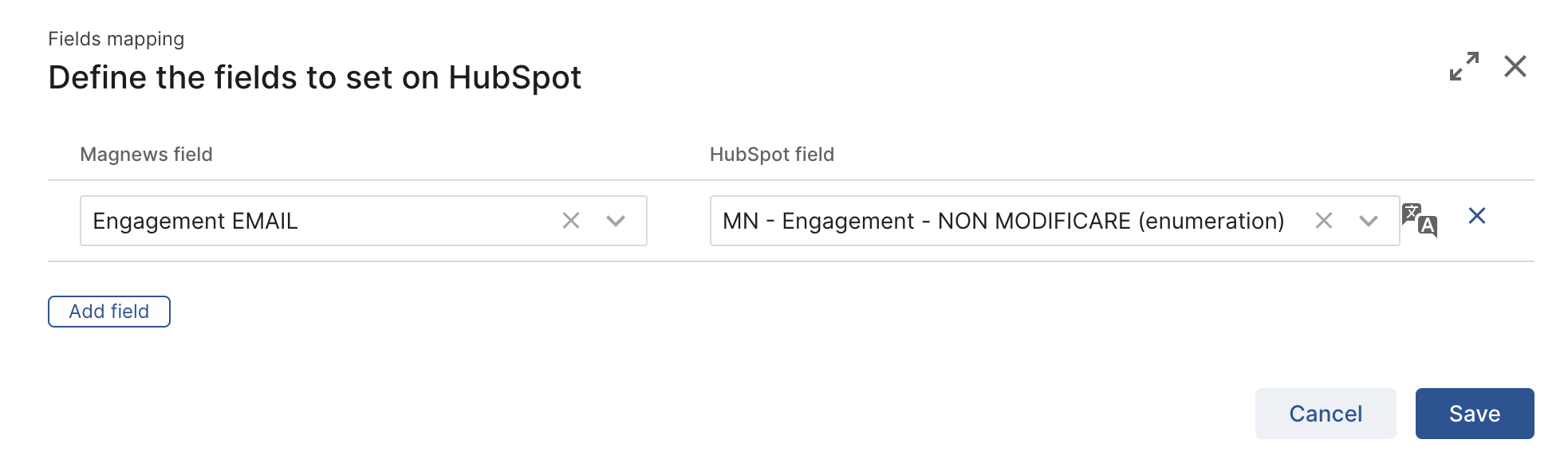Click the Fields mapping breadcrumb label
This screenshot has width=1568, height=459.
pos(116,39)
